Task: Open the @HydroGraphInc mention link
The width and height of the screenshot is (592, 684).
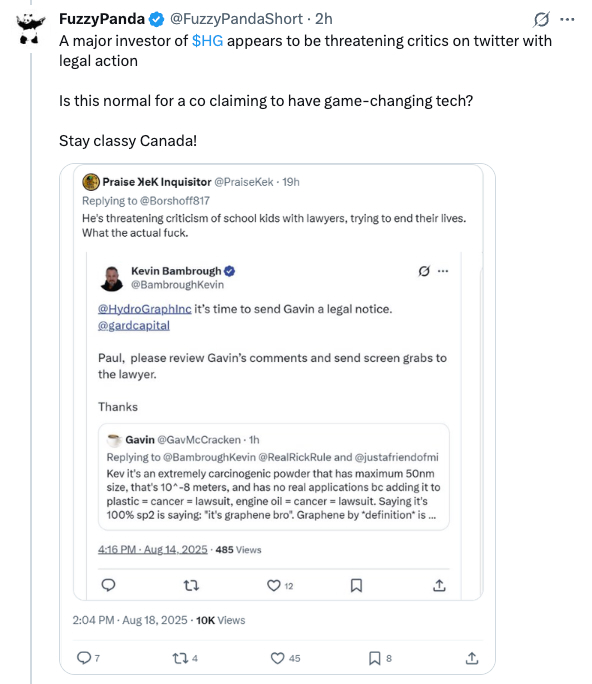Action: point(144,309)
